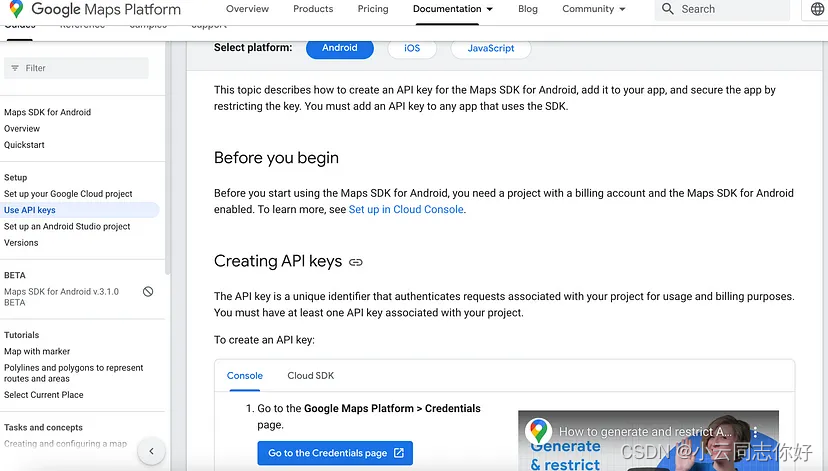Image resolution: width=828 pixels, height=471 pixels.
Task: Open Set up your Google Cloud project
Action: (x=68, y=194)
